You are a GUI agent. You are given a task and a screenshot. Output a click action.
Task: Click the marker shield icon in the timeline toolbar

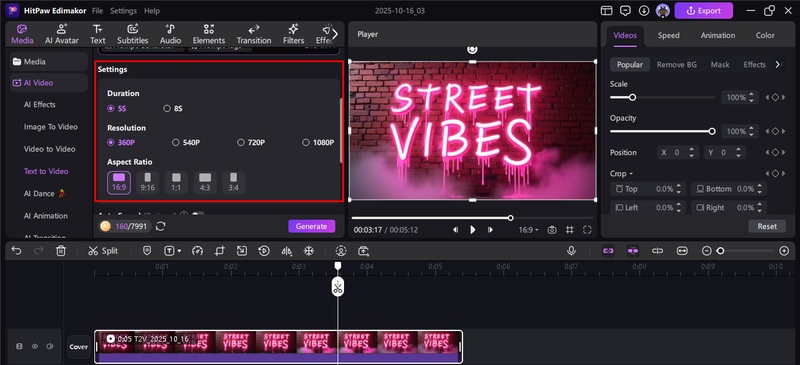(147, 251)
